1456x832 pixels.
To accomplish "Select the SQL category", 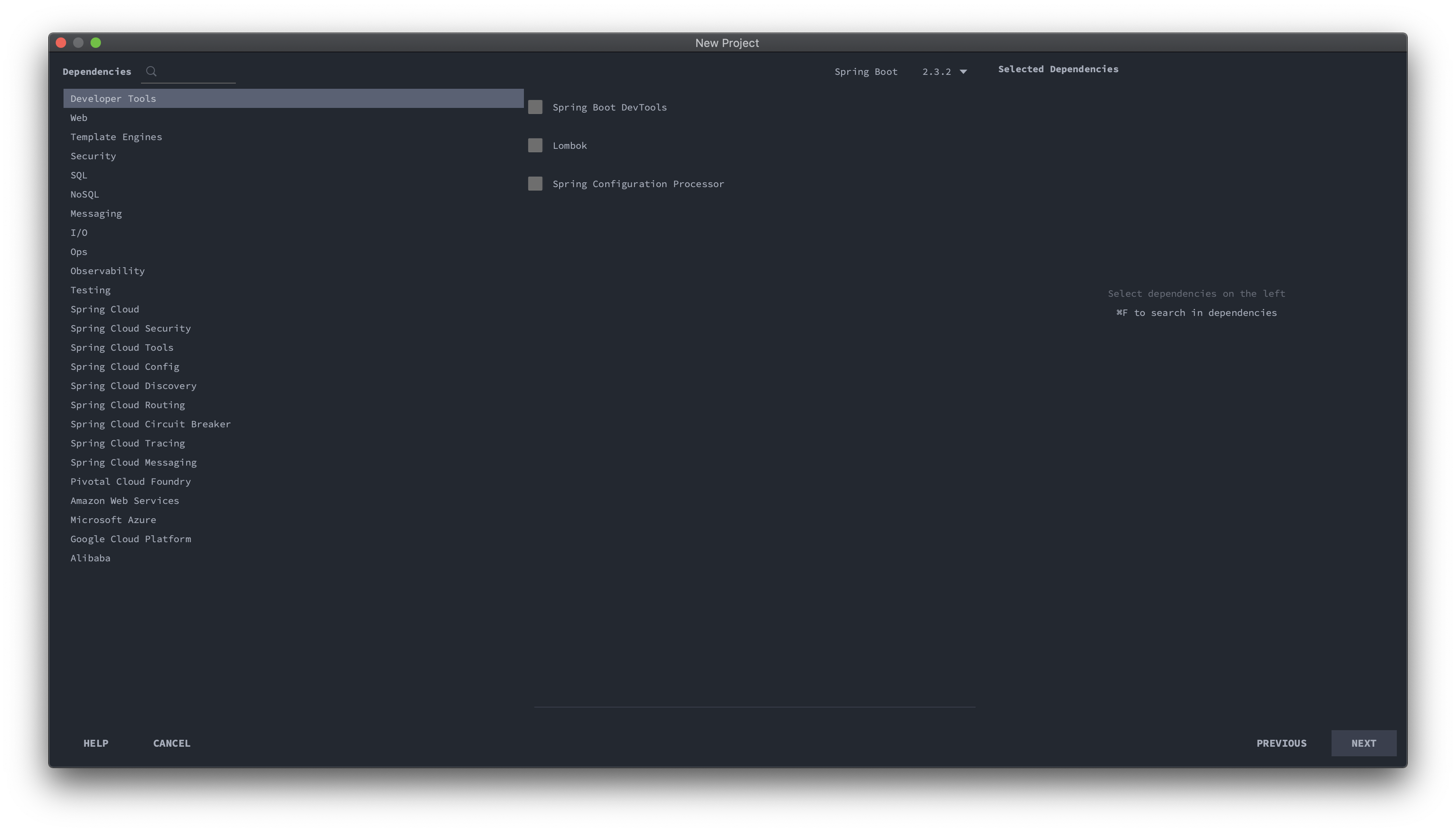I will [293, 175].
